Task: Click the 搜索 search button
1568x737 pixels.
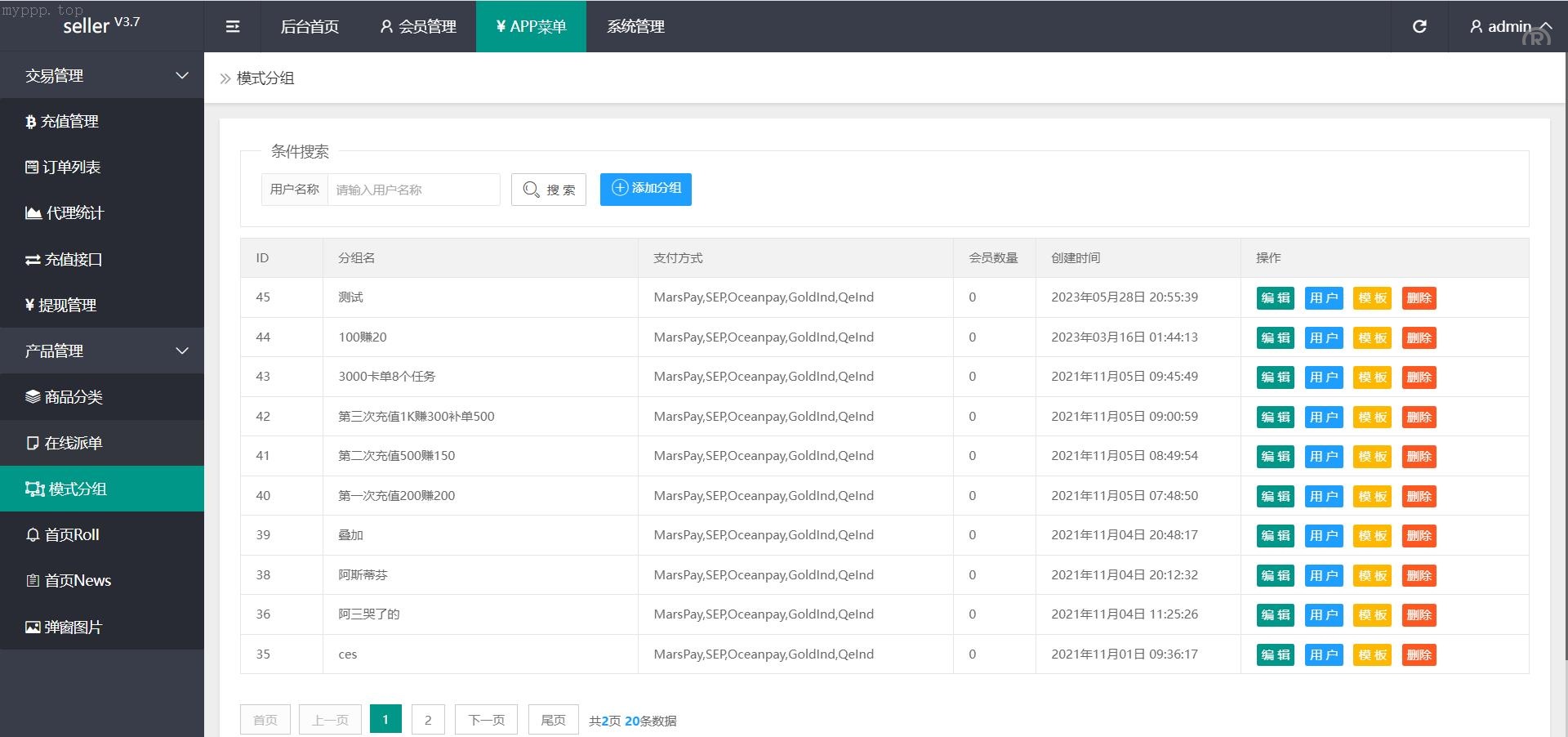Action: coord(549,190)
